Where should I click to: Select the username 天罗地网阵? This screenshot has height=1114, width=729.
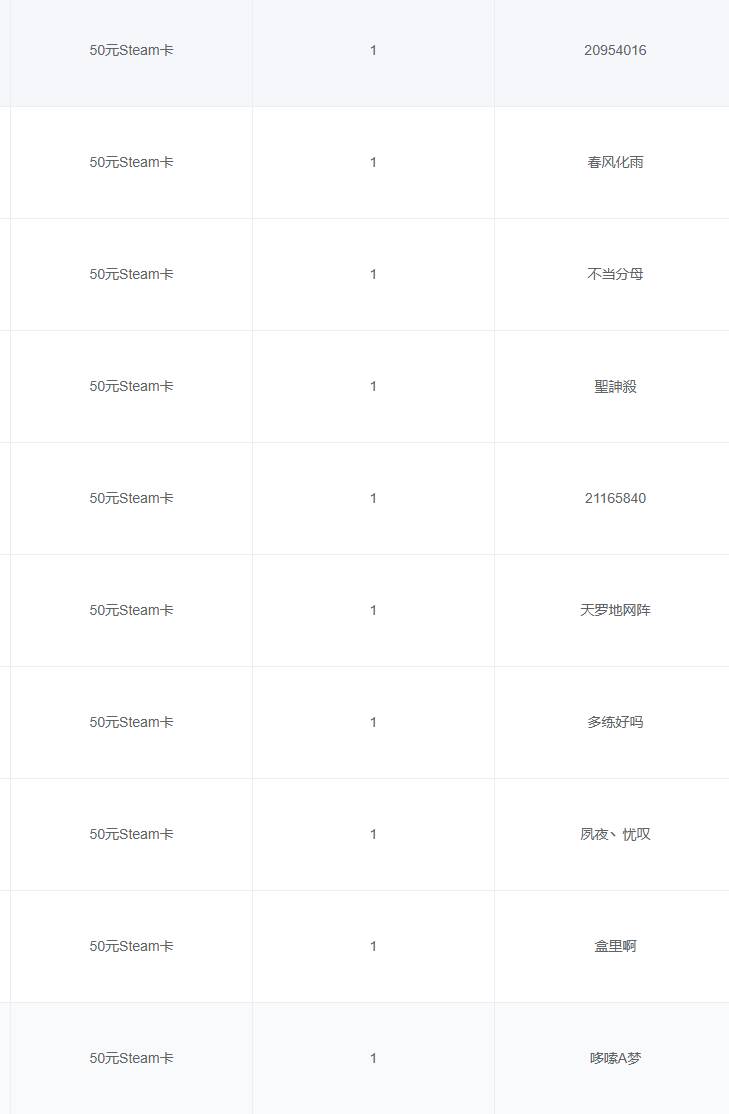tap(615, 610)
